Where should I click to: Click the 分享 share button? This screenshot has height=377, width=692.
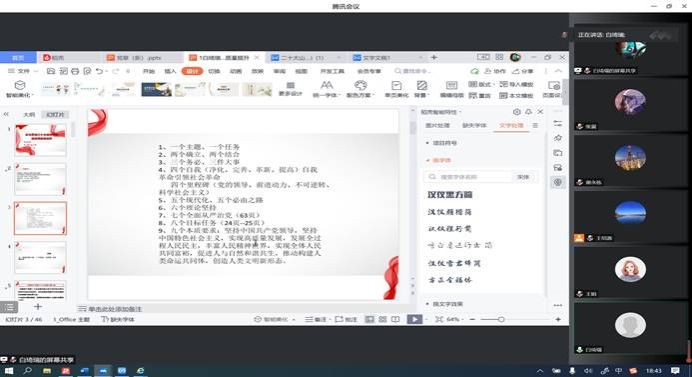pyautogui.click(x=524, y=71)
